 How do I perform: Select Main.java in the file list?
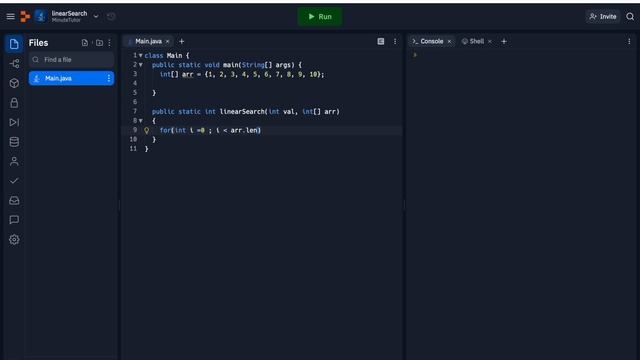point(71,78)
